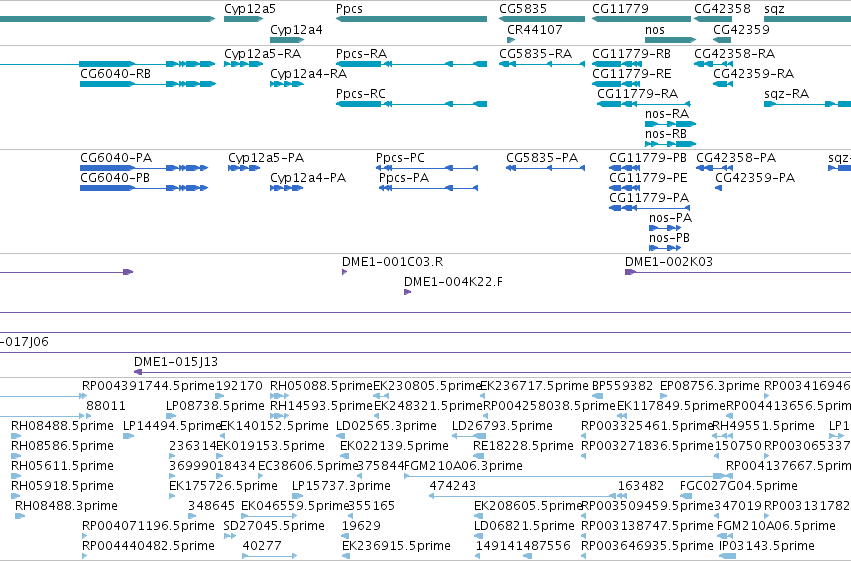Select the CG5835-PA protein feature

(x=545, y=168)
